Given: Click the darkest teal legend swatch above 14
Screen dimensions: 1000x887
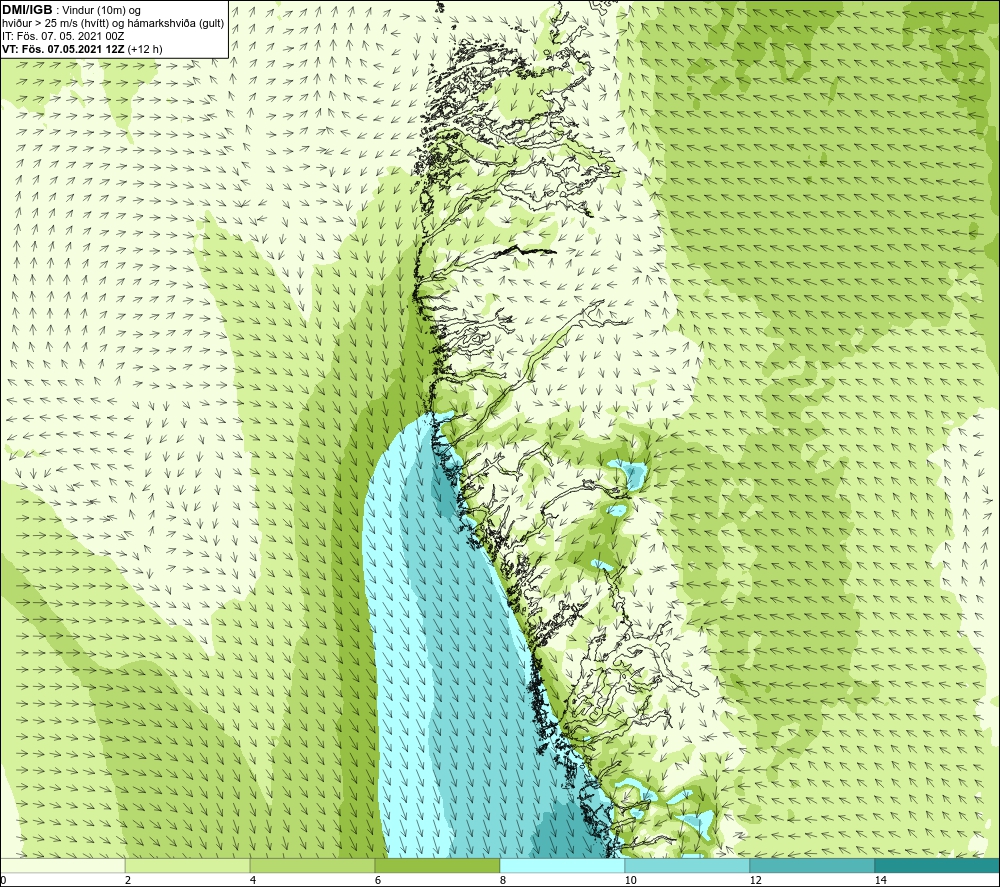Looking at the screenshot, I should 937,865.
